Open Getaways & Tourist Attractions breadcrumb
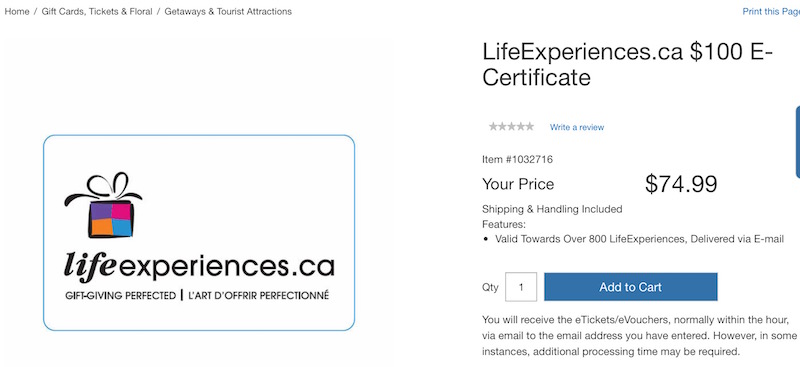Screen dimensions: 800x367 (x=228, y=11)
